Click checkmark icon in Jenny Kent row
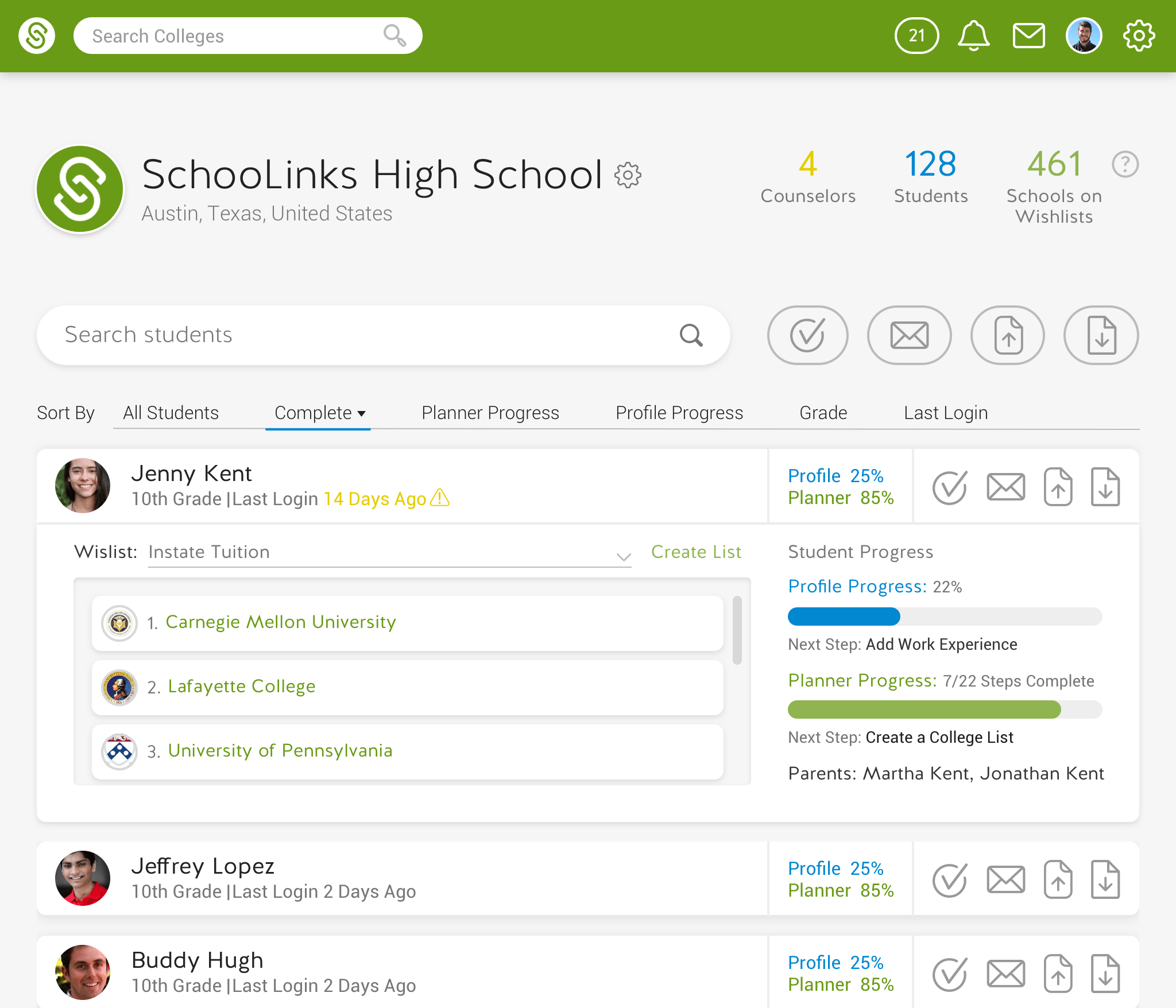The image size is (1176, 1008). coord(950,487)
